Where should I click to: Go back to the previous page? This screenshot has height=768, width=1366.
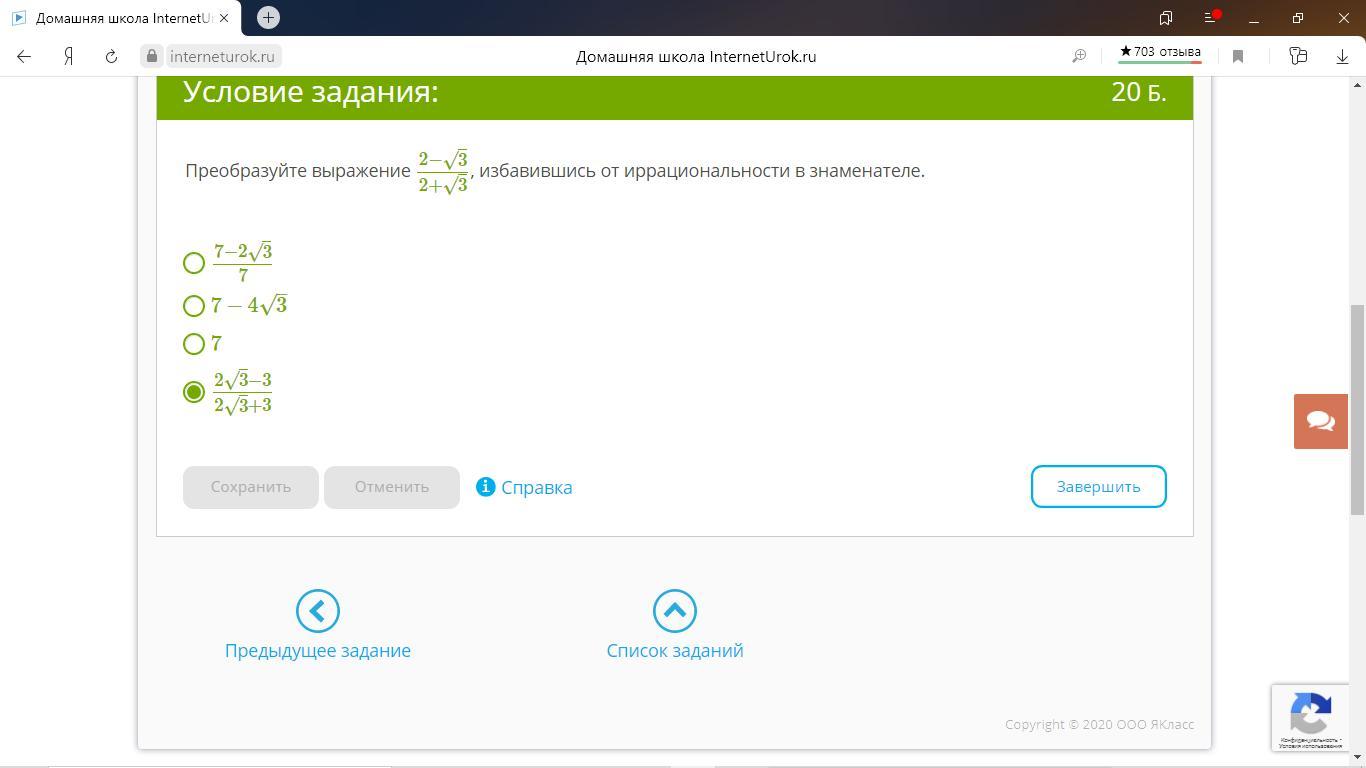[x=24, y=56]
